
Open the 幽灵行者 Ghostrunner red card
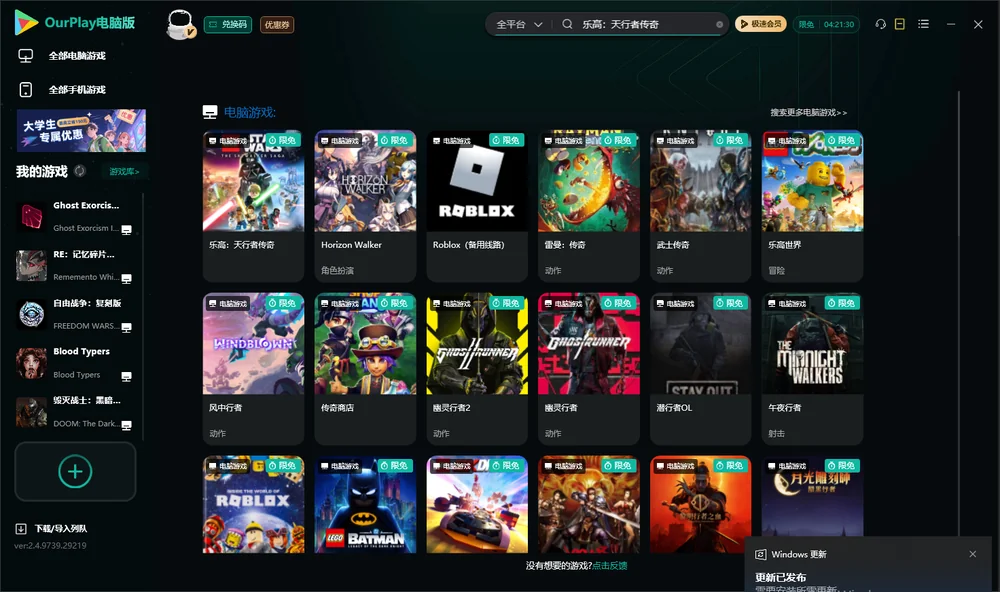click(589, 369)
